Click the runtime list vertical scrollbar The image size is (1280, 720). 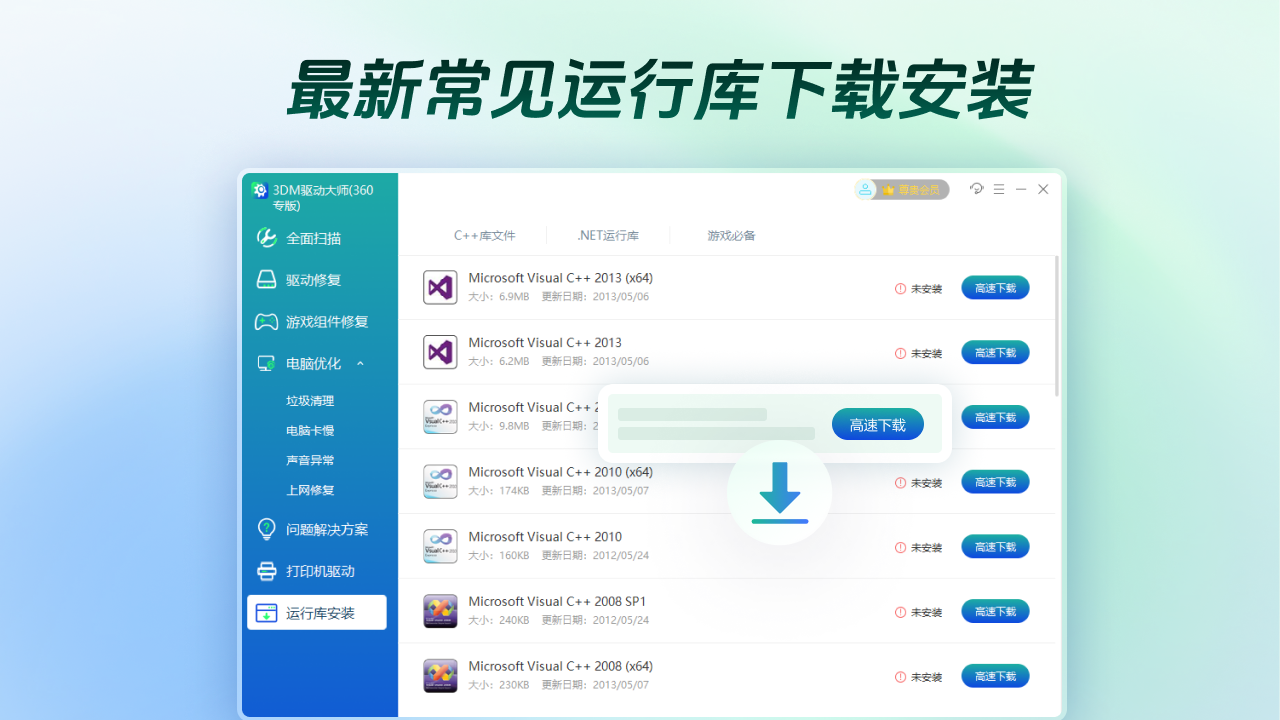(1057, 327)
